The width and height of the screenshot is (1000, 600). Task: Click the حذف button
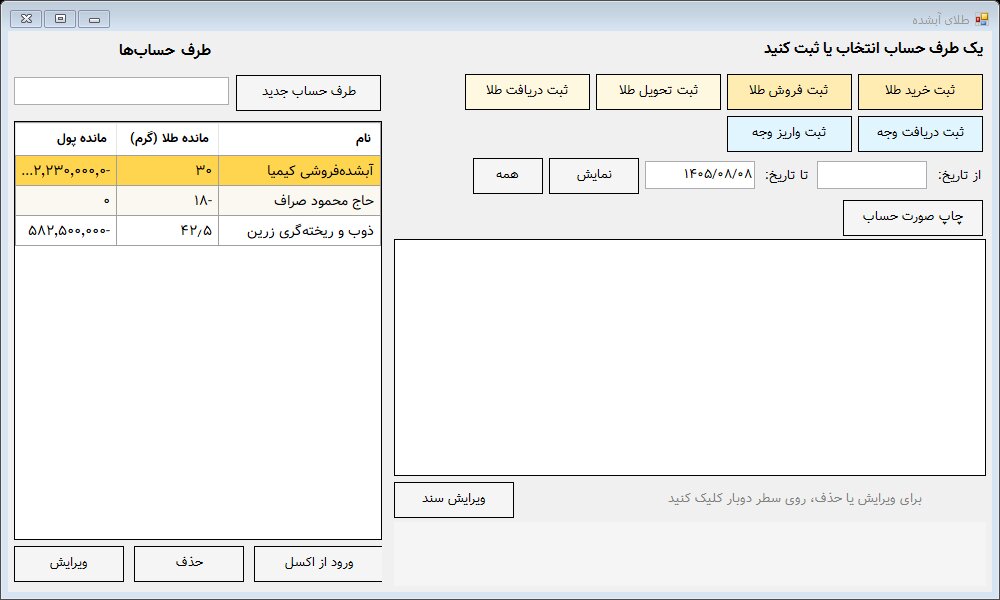(x=189, y=564)
